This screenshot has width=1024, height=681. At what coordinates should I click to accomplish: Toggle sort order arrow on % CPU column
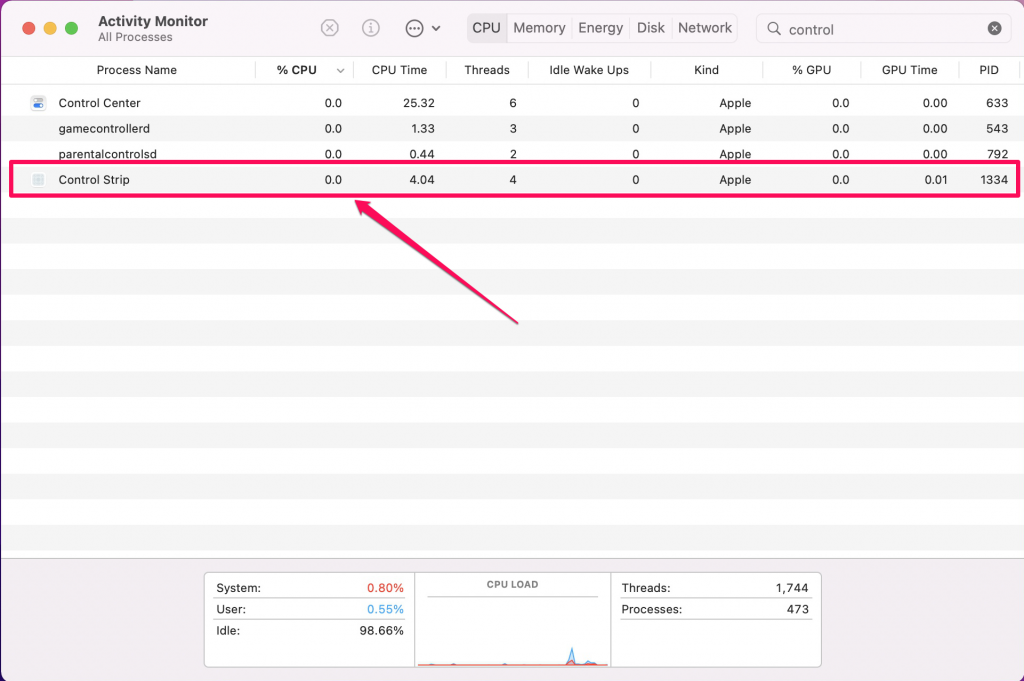click(340, 71)
